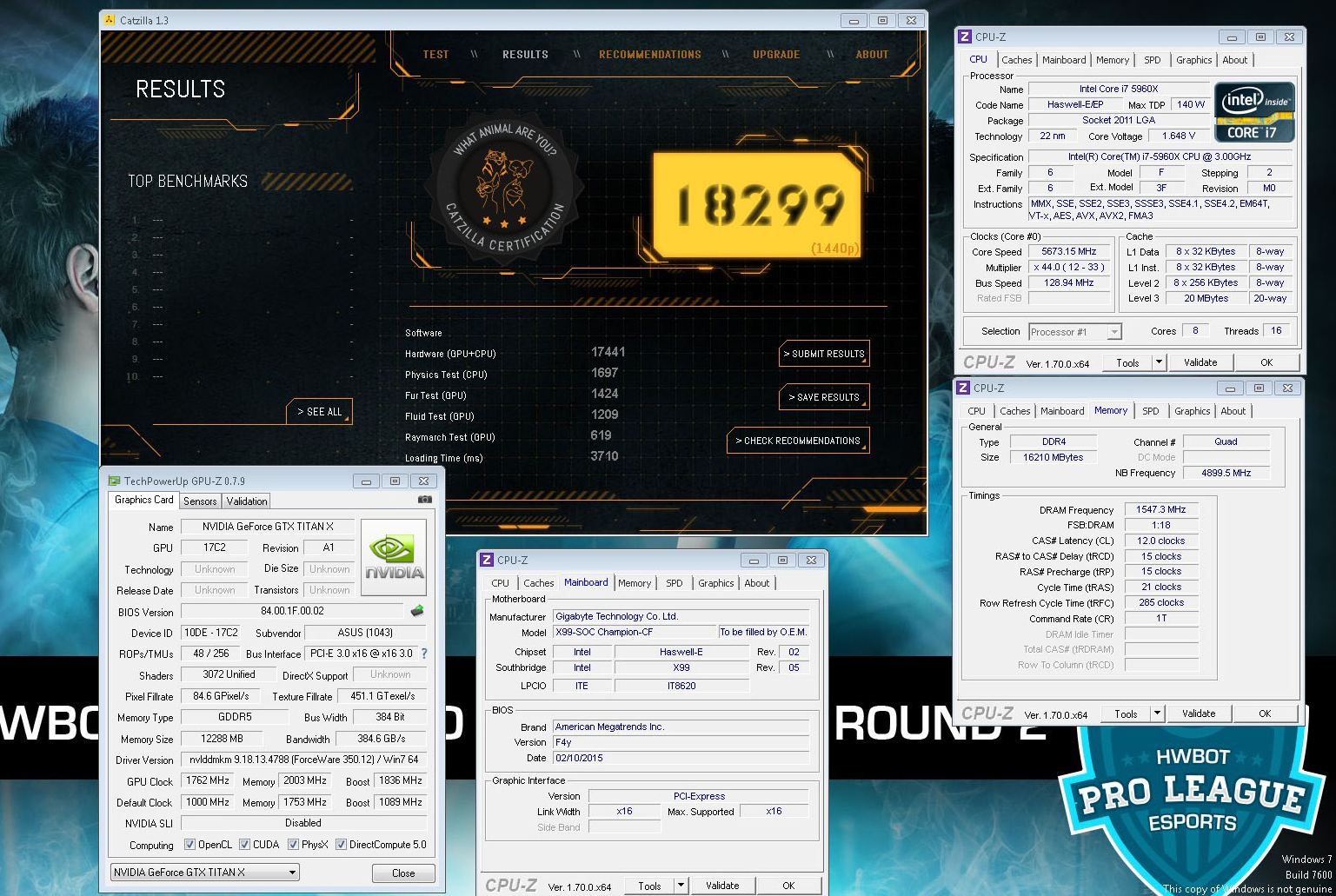
Task: Click CHECK RECOMMENDATIONS button
Action: 798,441
